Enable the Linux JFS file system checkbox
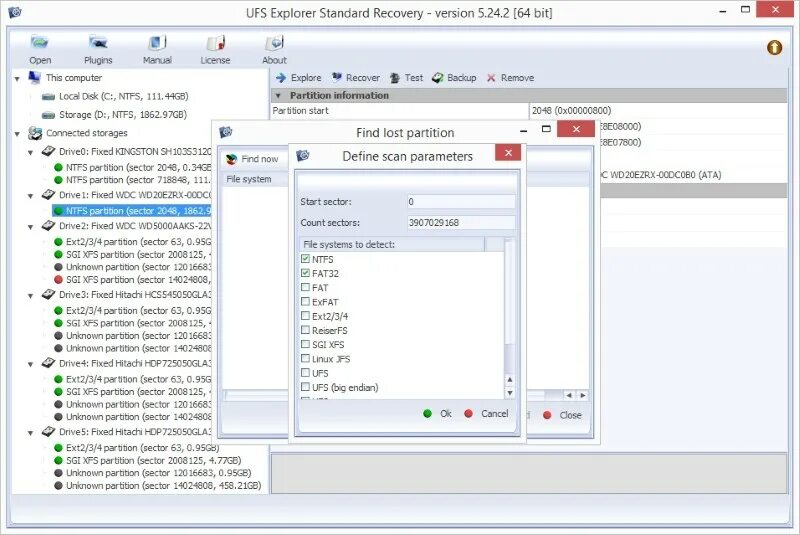 tap(305, 359)
